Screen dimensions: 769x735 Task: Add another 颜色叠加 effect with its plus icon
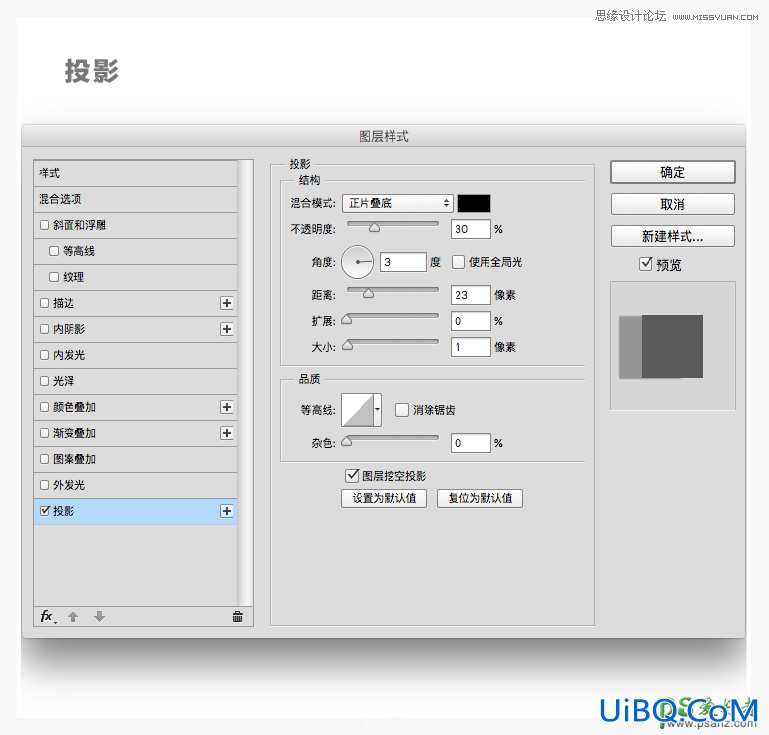[x=227, y=407]
